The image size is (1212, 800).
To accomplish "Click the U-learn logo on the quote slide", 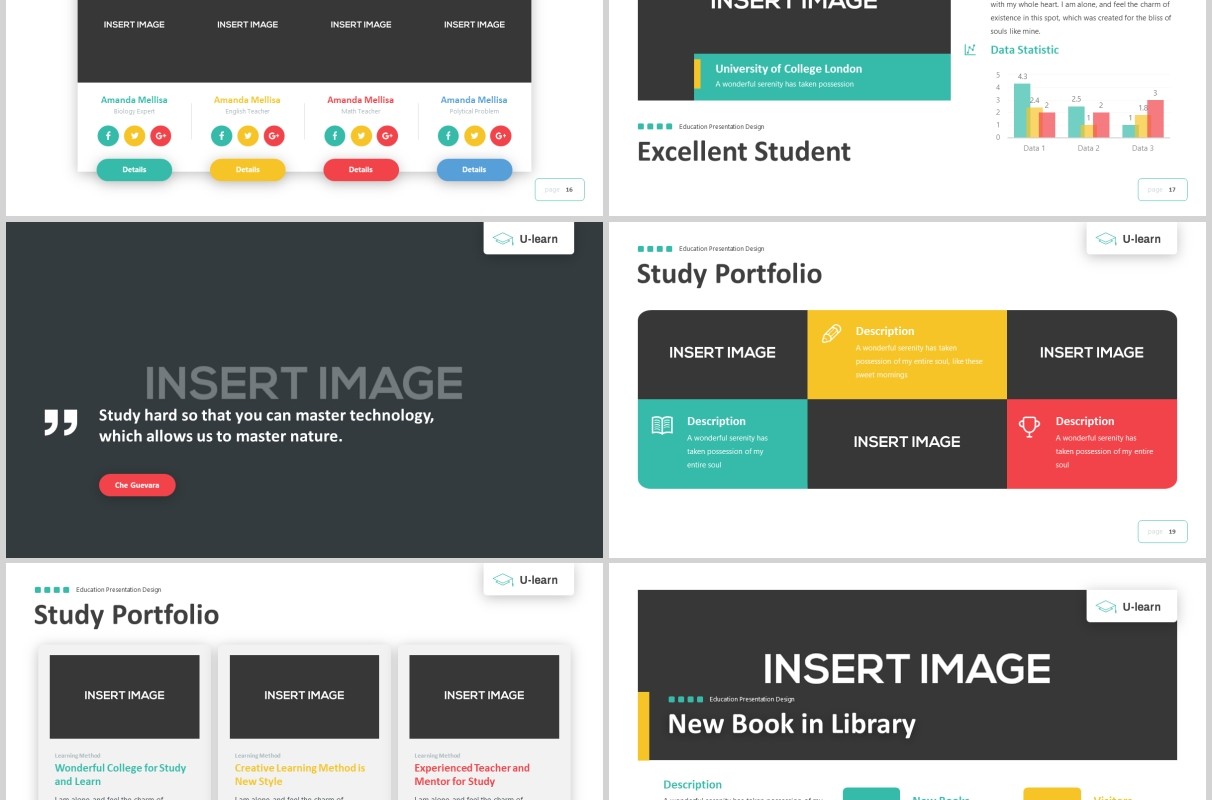I will [529, 239].
